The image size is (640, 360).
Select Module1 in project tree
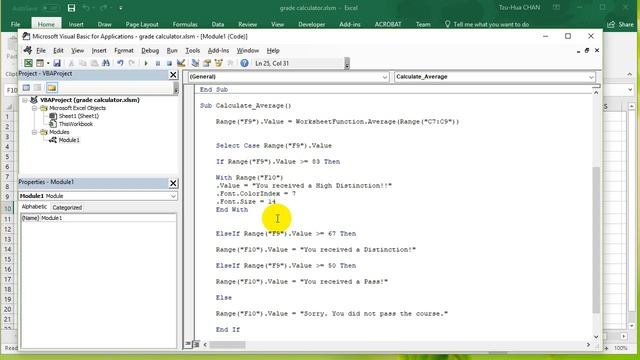point(69,140)
